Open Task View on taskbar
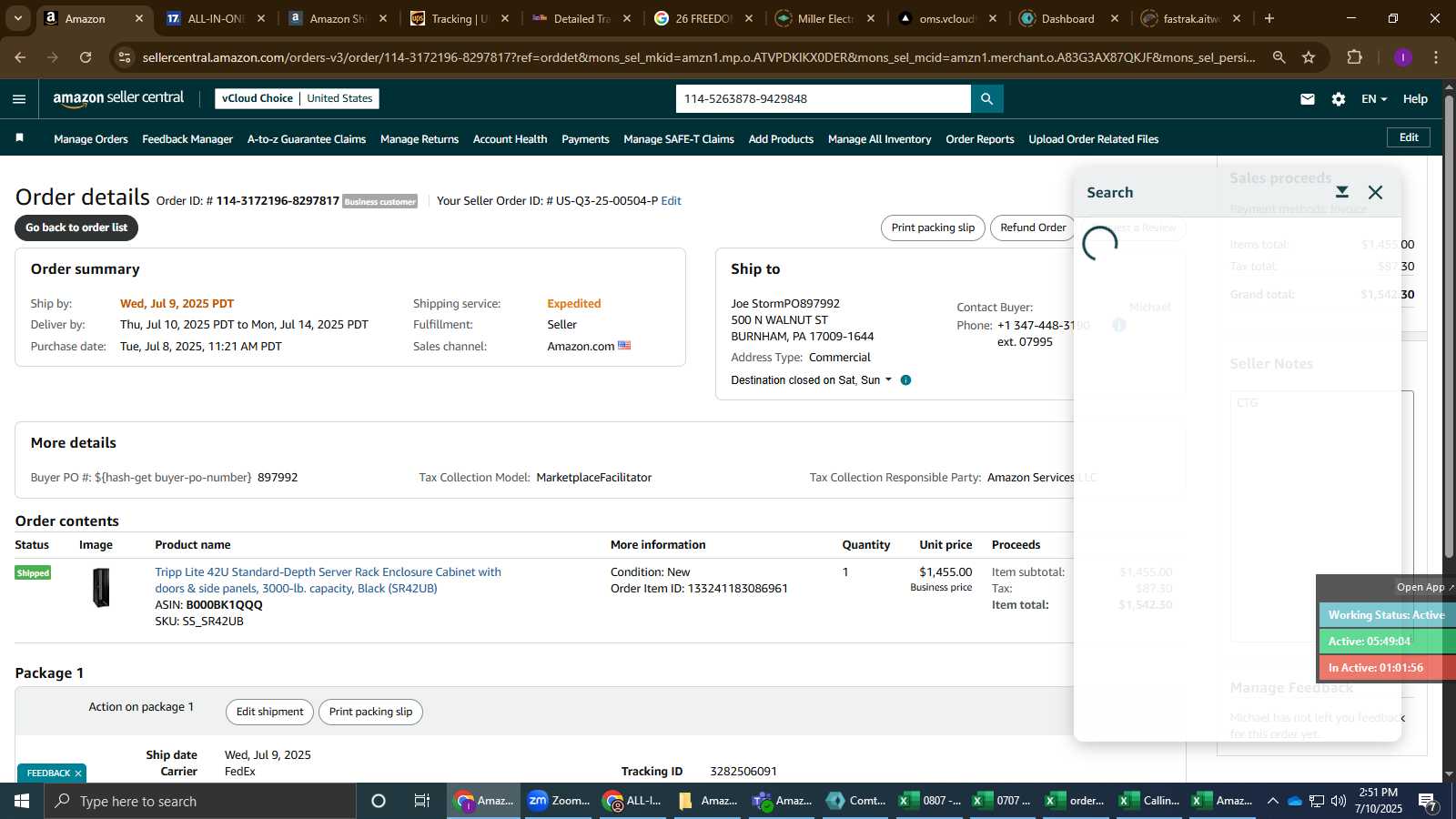Screen dimensions: 1456x819 click(x=421, y=801)
